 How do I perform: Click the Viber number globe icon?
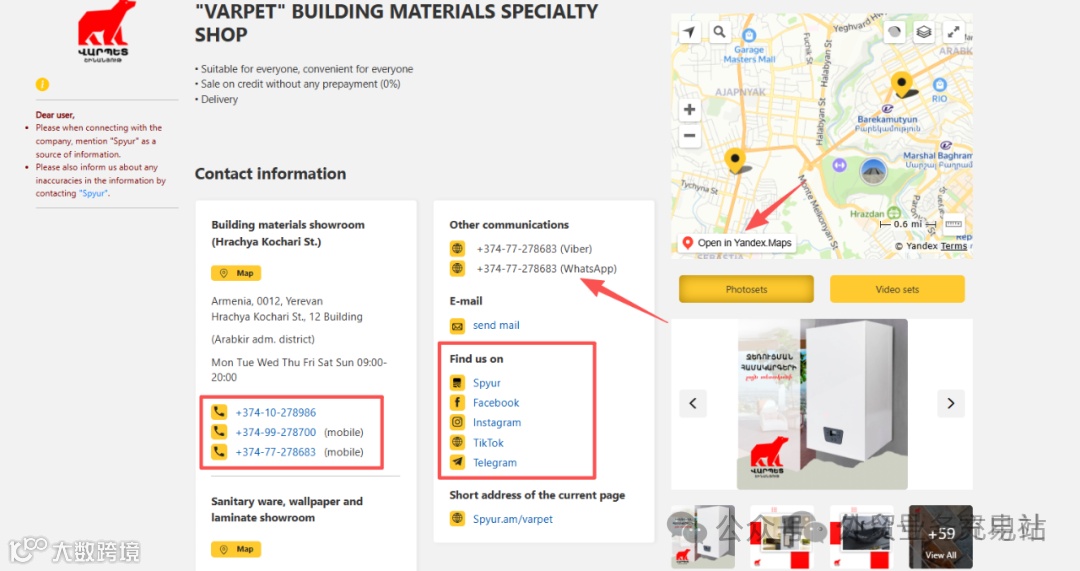(457, 248)
